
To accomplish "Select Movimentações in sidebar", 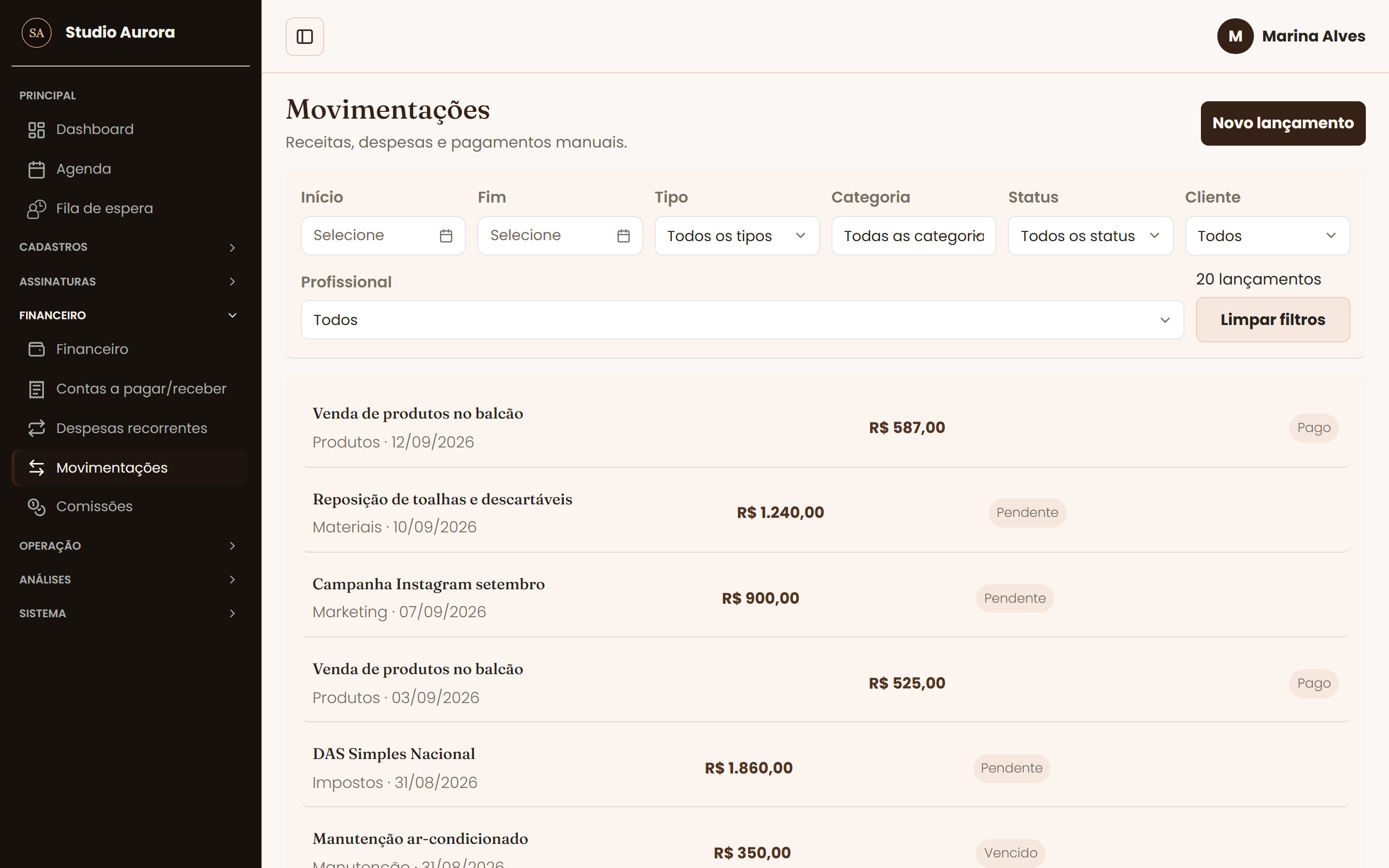I will (x=129, y=468).
